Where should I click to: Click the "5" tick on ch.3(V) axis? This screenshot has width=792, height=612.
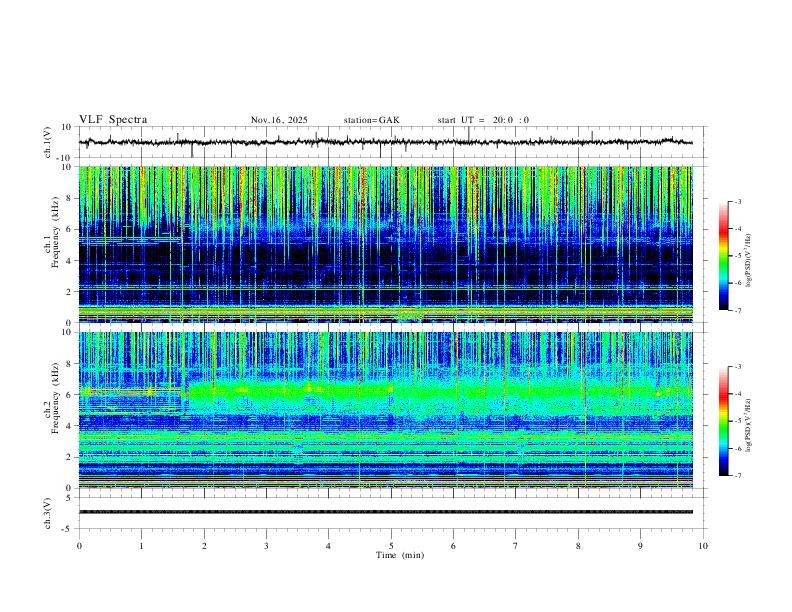(70, 498)
